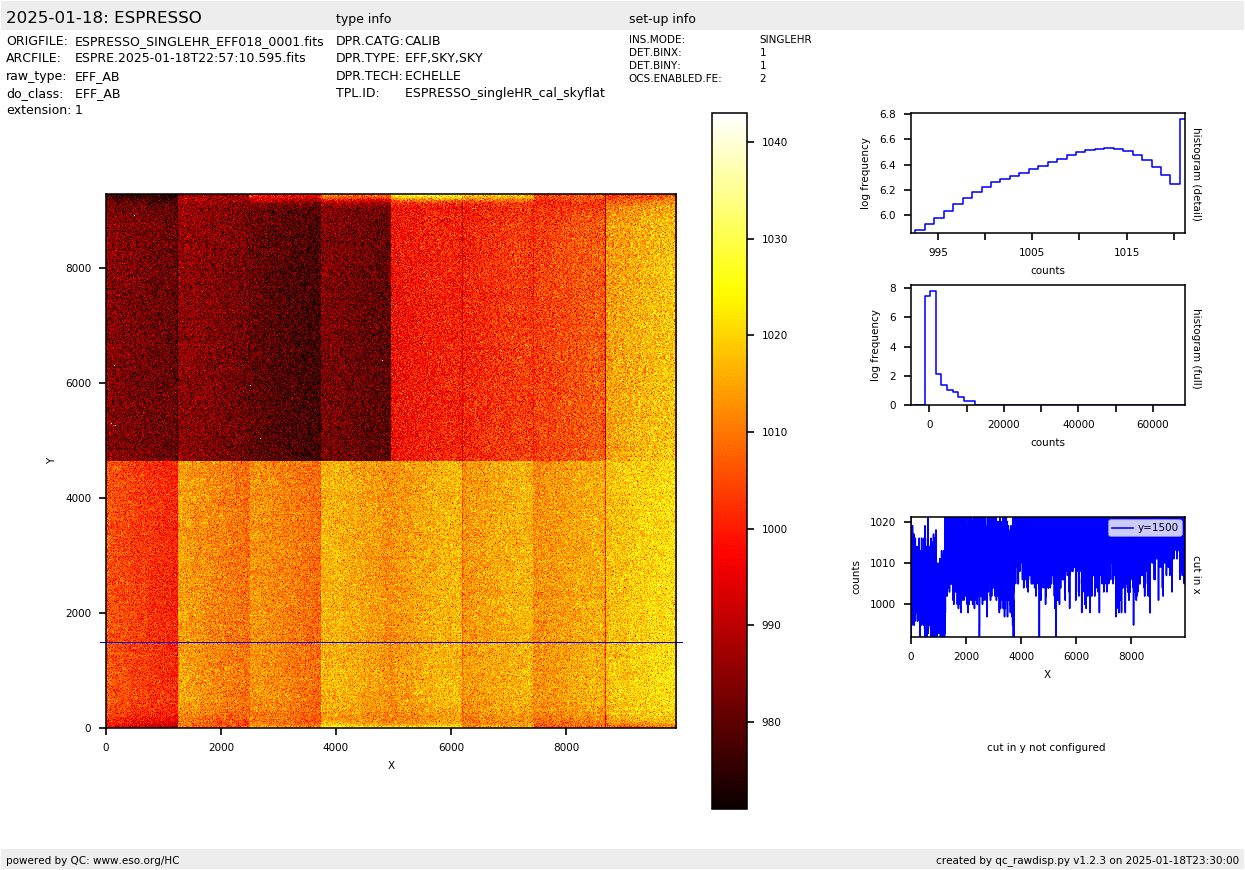Click the vertical color bar scale
Image resolution: width=1245 pixels, height=870 pixels.
point(729,460)
